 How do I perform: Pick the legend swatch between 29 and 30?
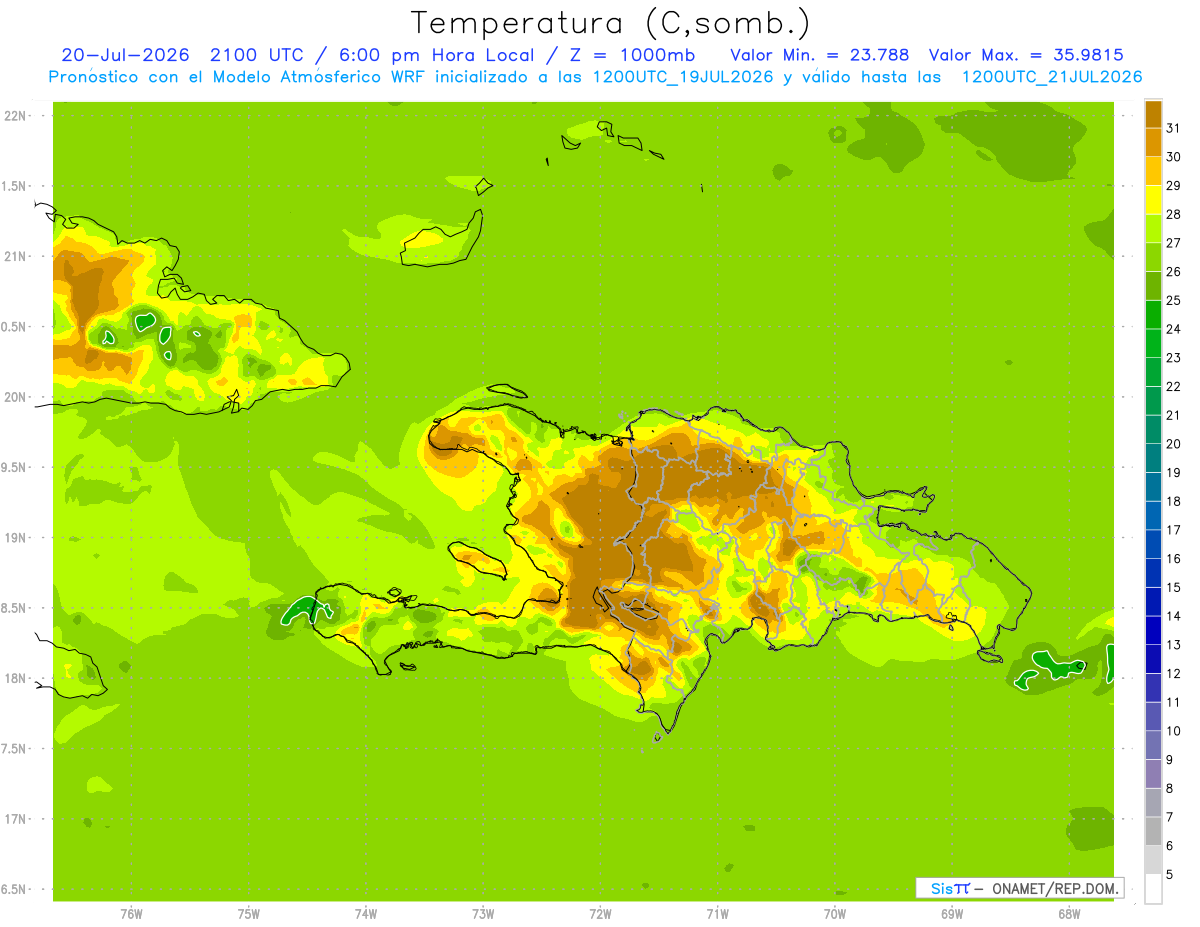(1153, 171)
